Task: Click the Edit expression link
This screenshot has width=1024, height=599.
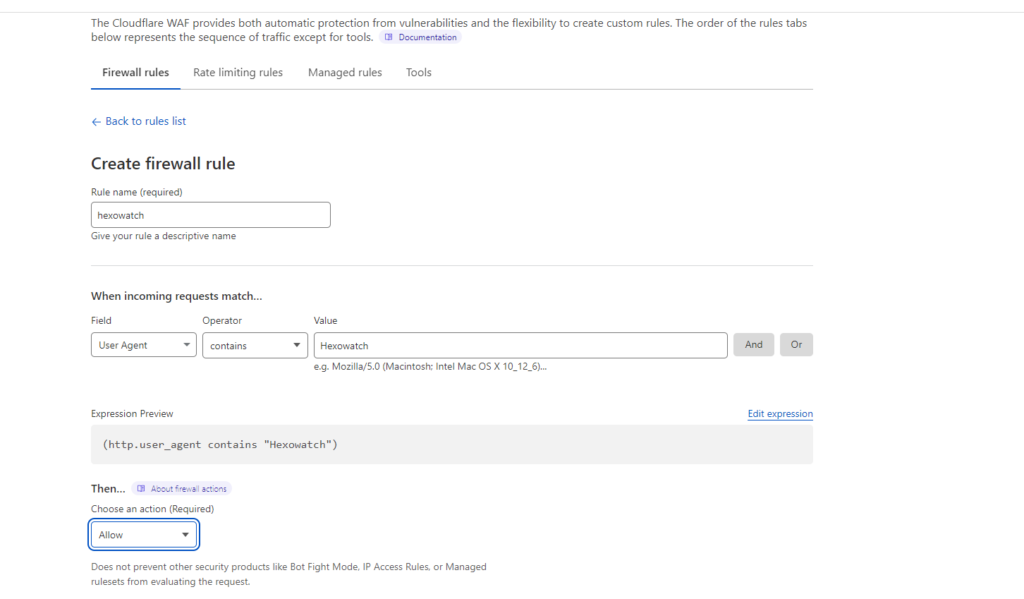Action: [780, 413]
